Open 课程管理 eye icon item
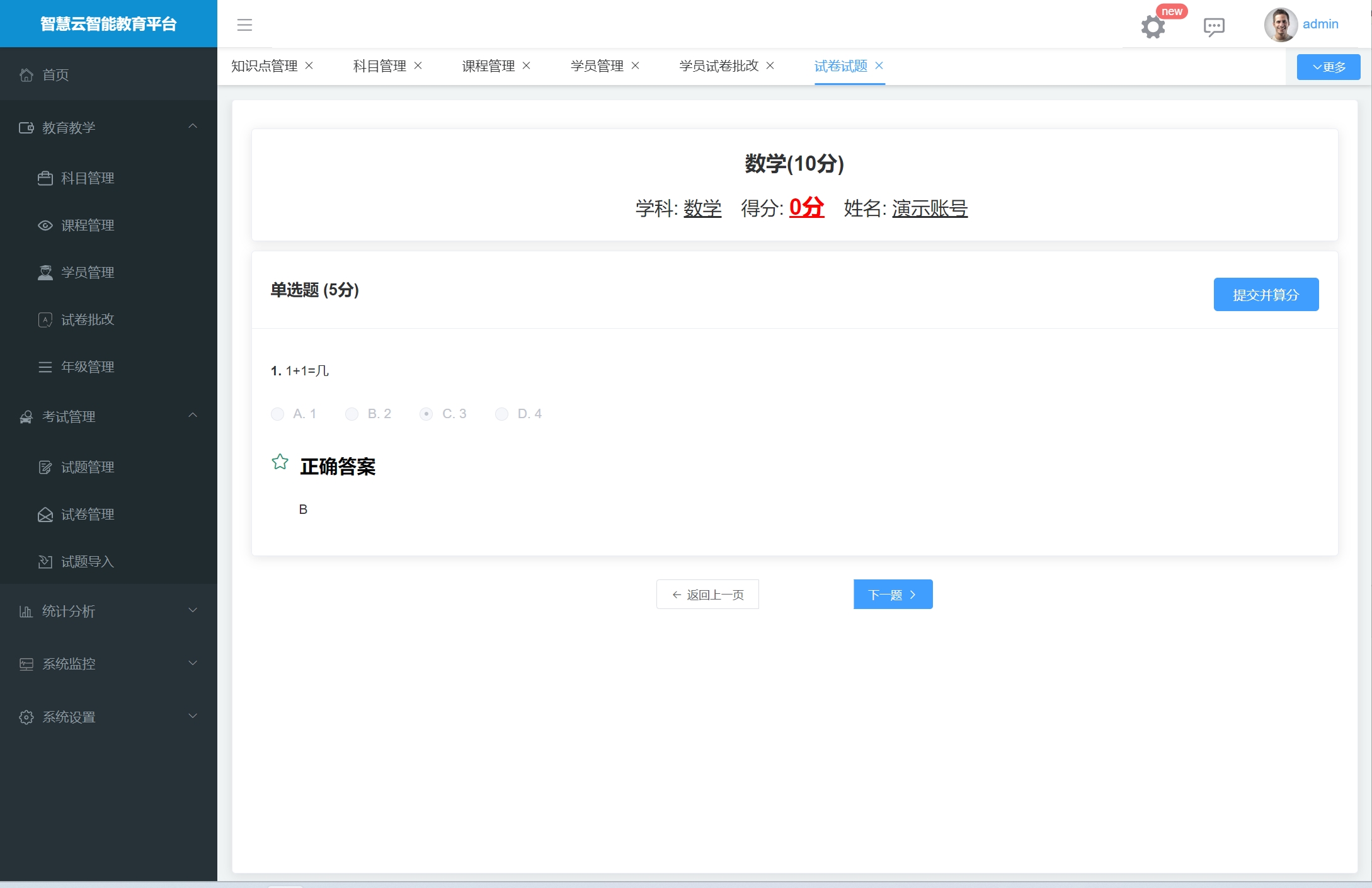Viewport: 1372px width, 888px height. 87,225
